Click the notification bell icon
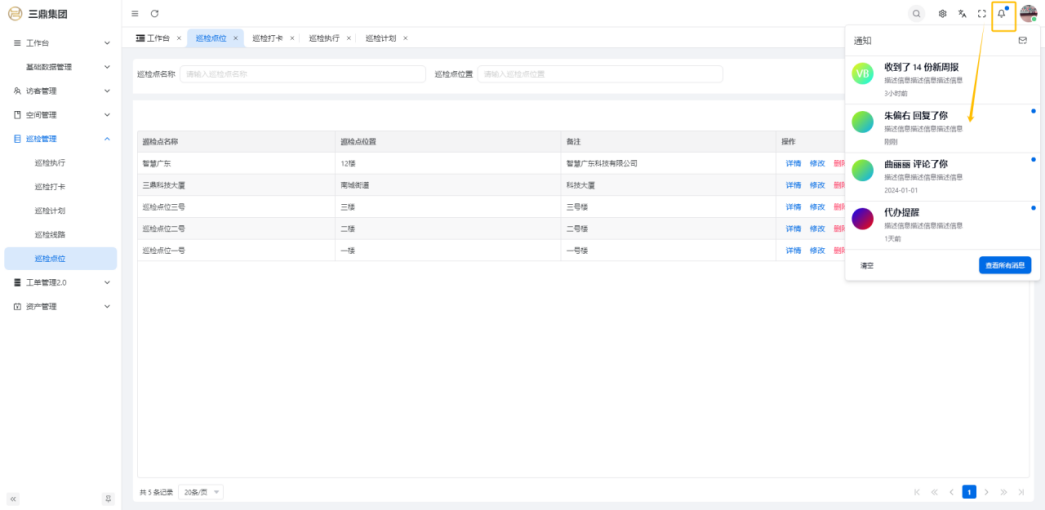Viewport: 1045px width, 510px height. point(1001,14)
